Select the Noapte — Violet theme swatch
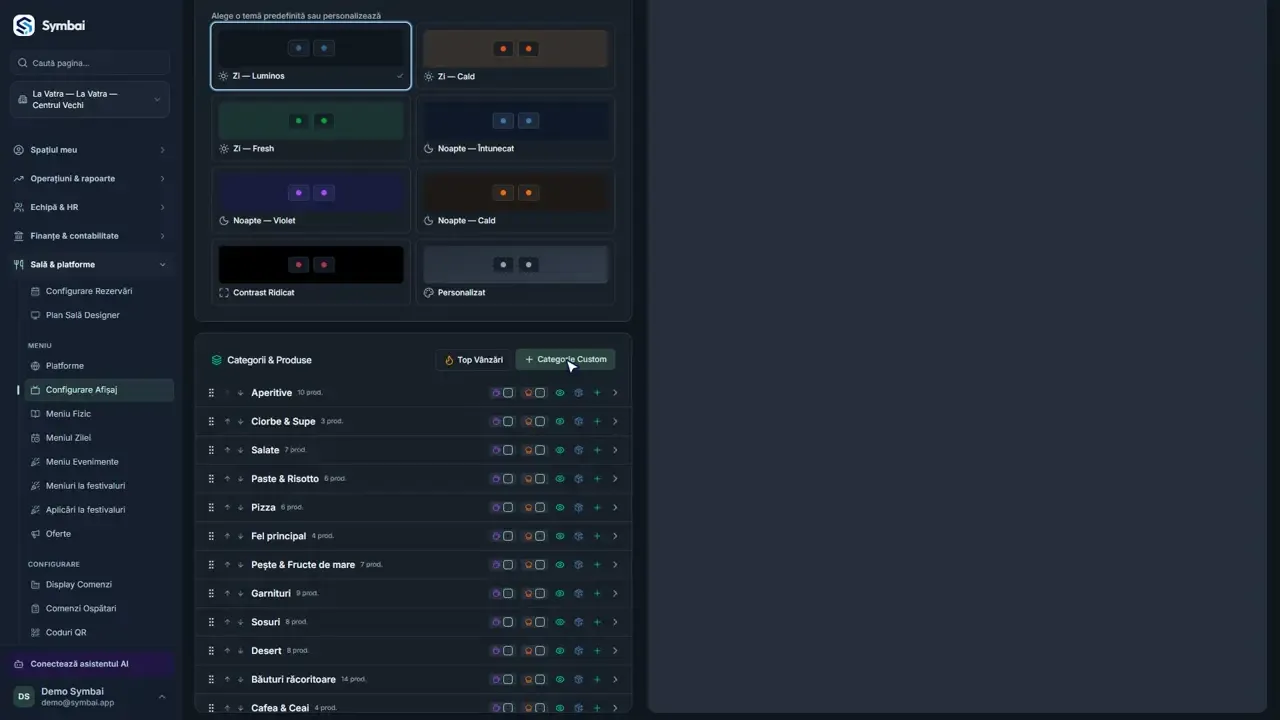Viewport: 1280px width, 720px height. click(311, 200)
